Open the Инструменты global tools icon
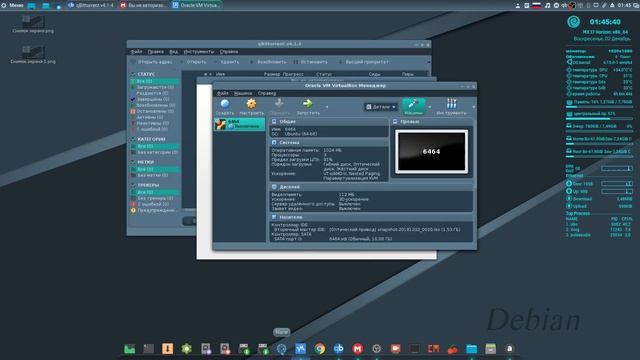The image size is (640, 360). click(451, 104)
